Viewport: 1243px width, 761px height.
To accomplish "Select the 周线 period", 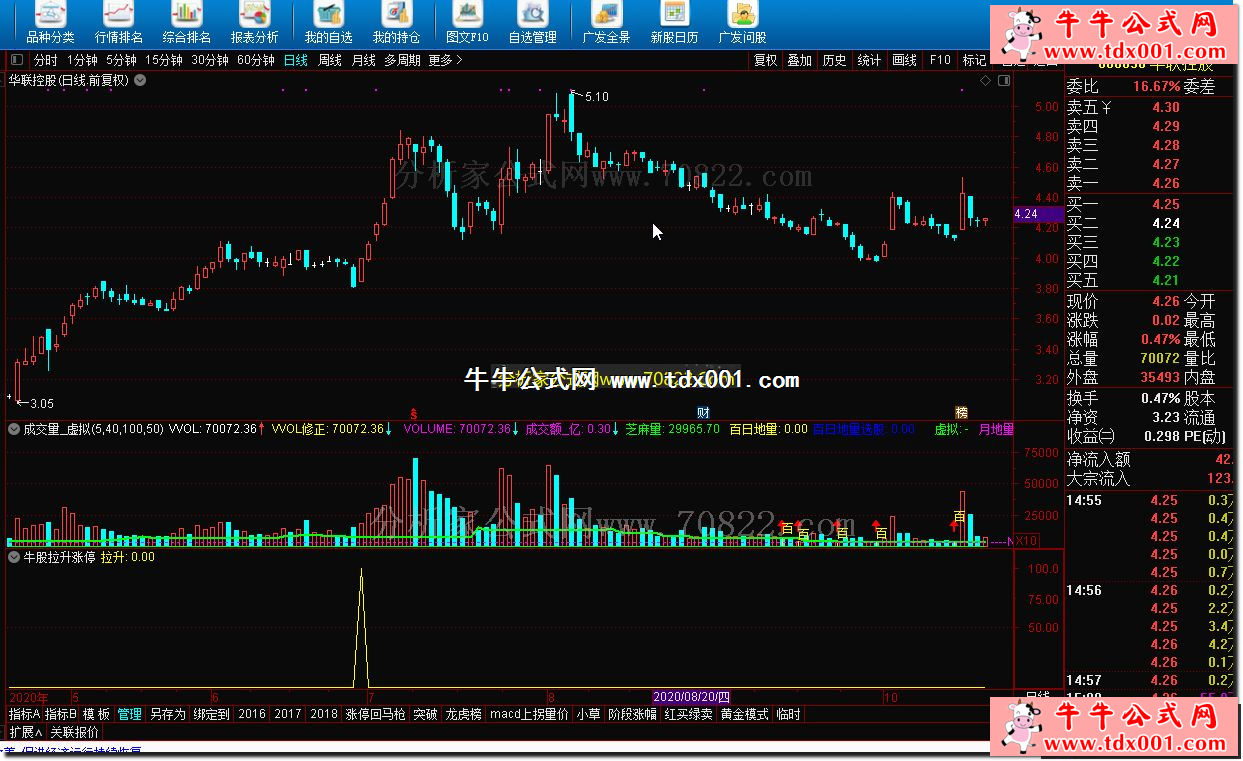I will coord(330,60).
